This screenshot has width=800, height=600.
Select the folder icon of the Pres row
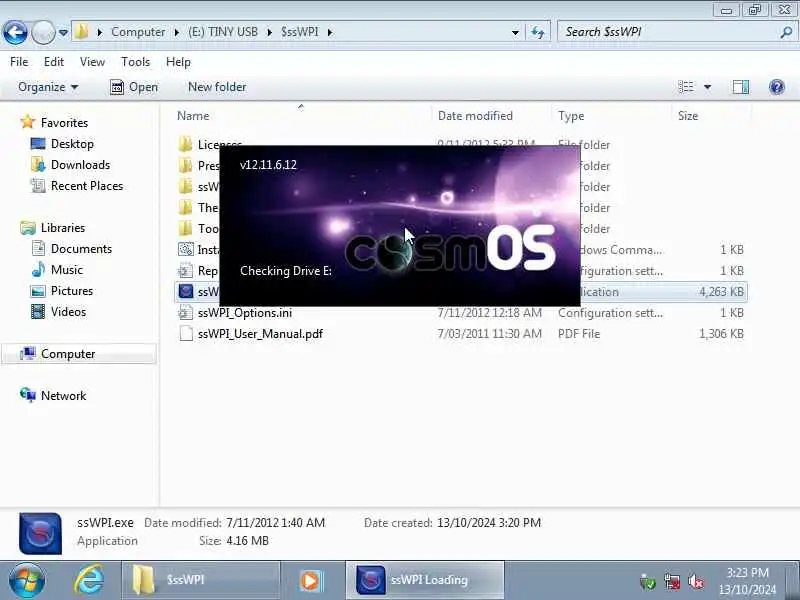pyautogui.click(x=186, y=165)
